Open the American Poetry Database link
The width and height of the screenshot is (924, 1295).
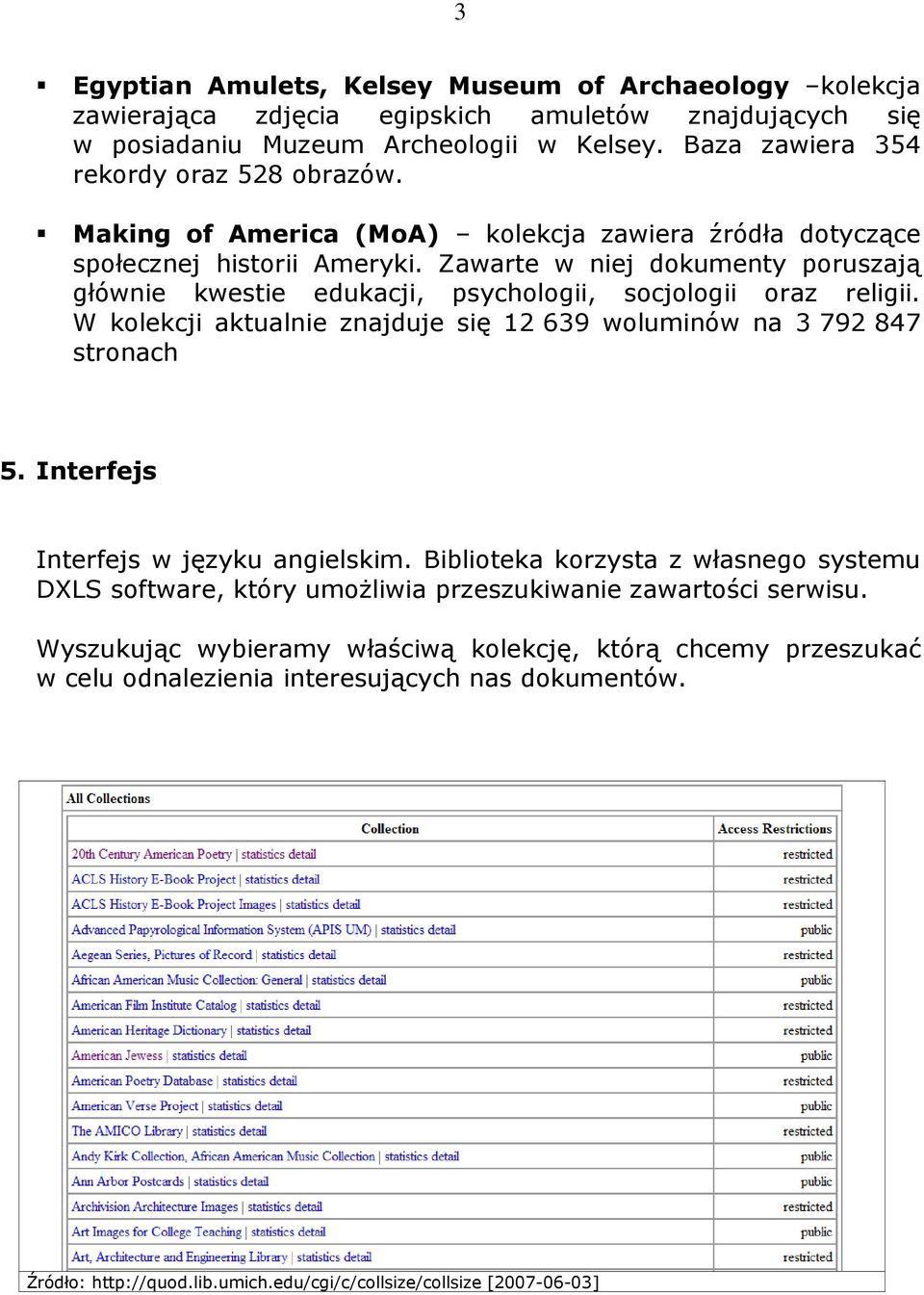coord(142,1081)
